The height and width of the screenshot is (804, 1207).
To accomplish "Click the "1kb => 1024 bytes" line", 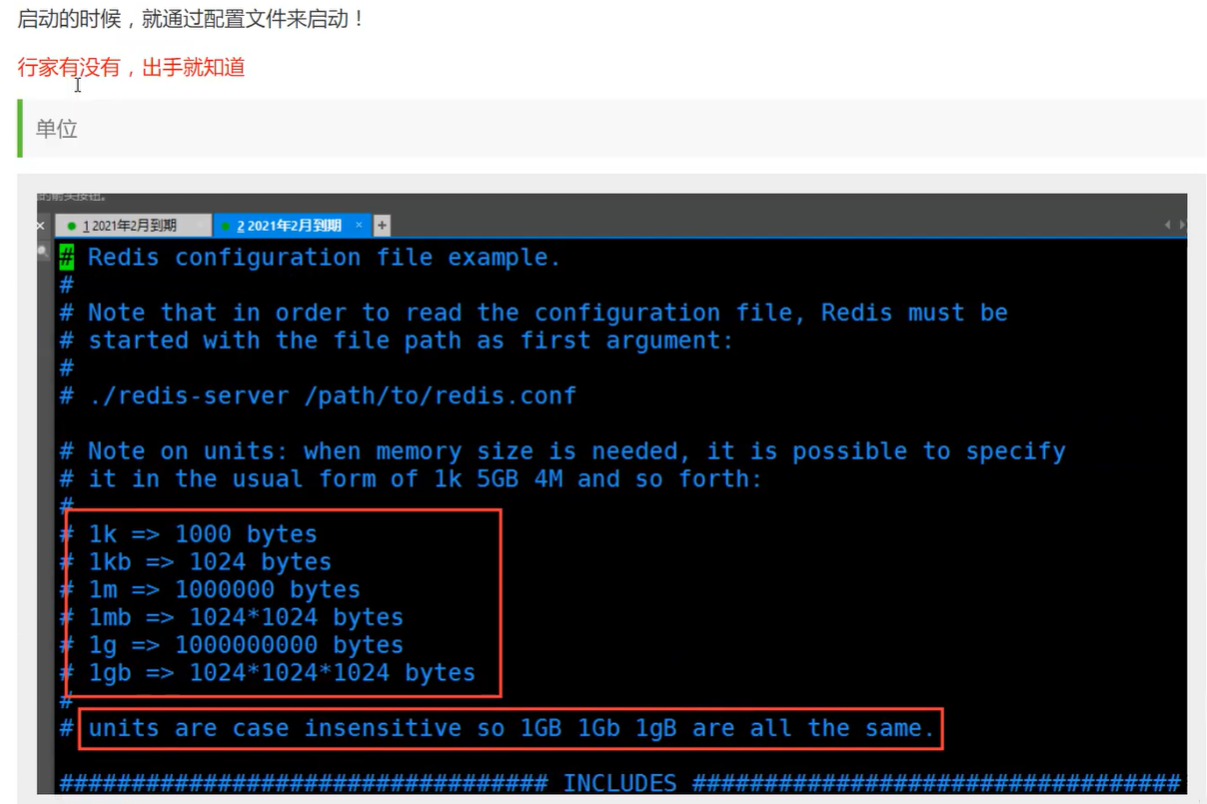I will pyautogui.click(x=210, y=562).
